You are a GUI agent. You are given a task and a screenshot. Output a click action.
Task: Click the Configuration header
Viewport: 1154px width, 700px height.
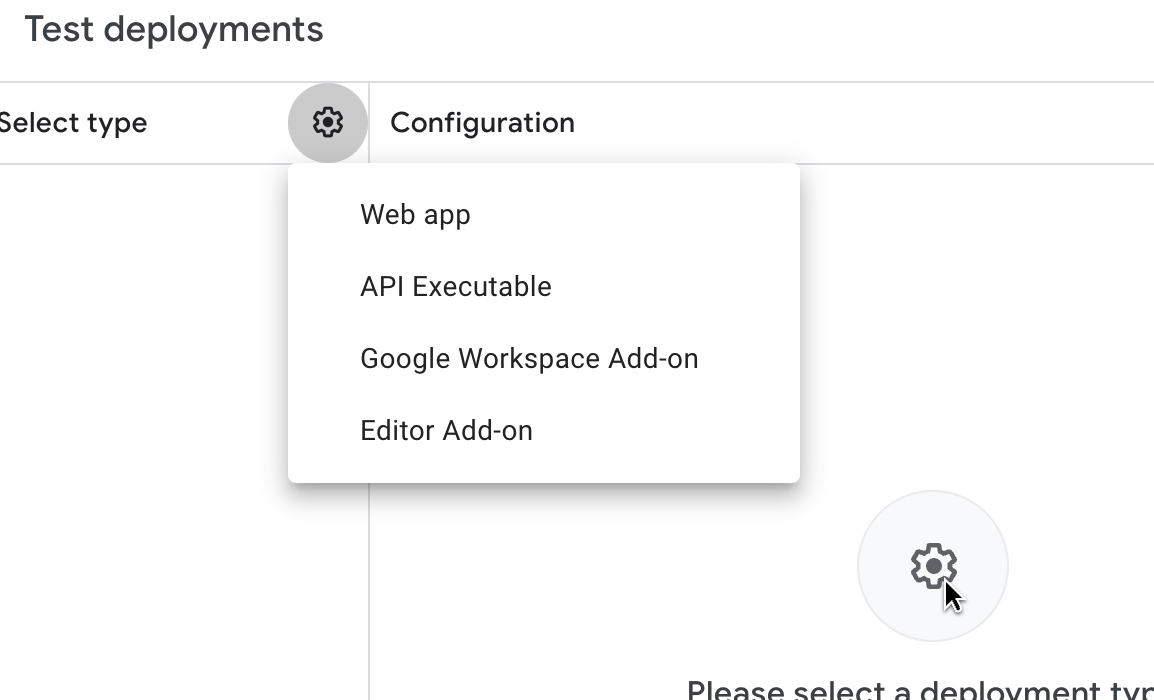point(482,123)
